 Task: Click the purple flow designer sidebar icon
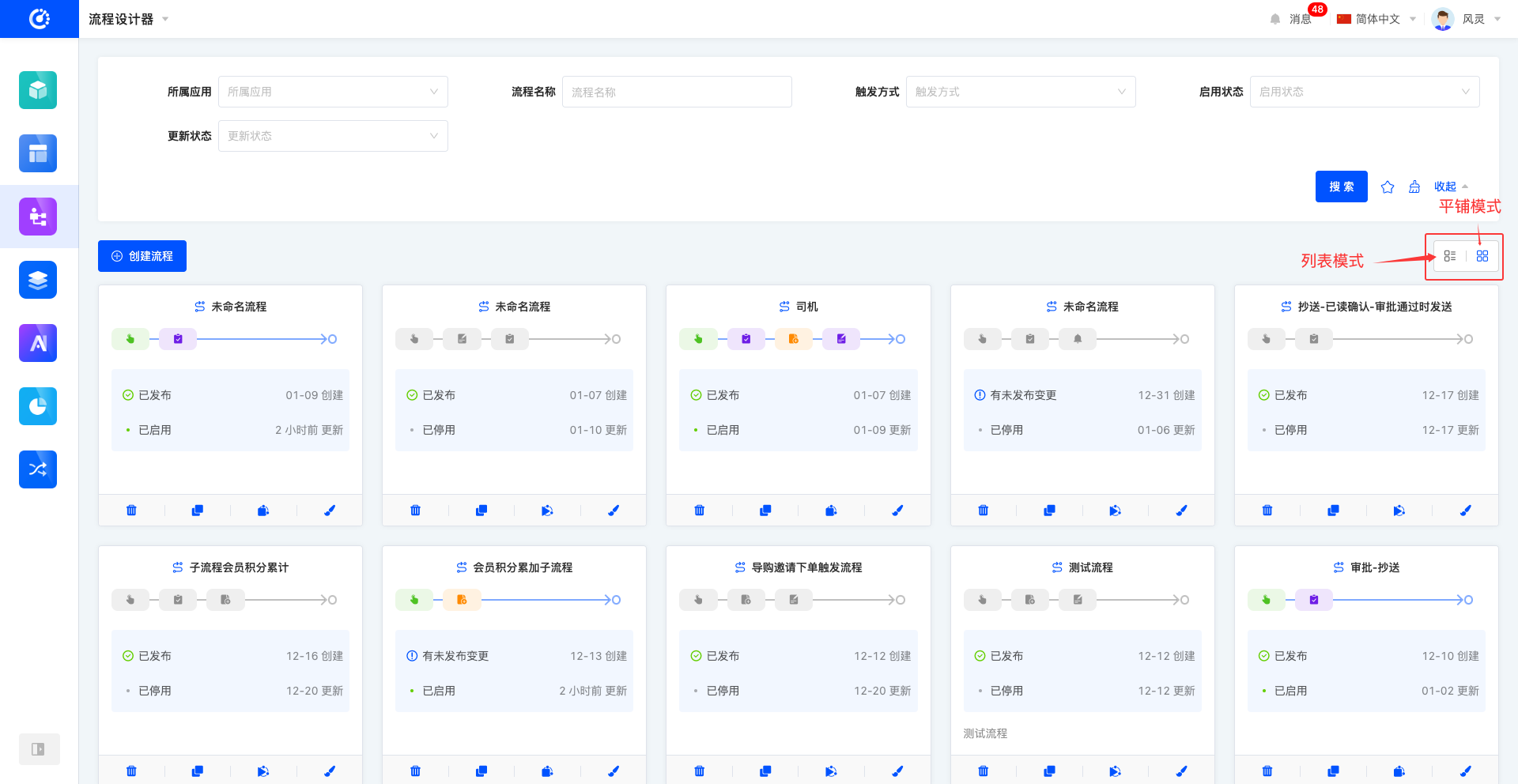38,217
